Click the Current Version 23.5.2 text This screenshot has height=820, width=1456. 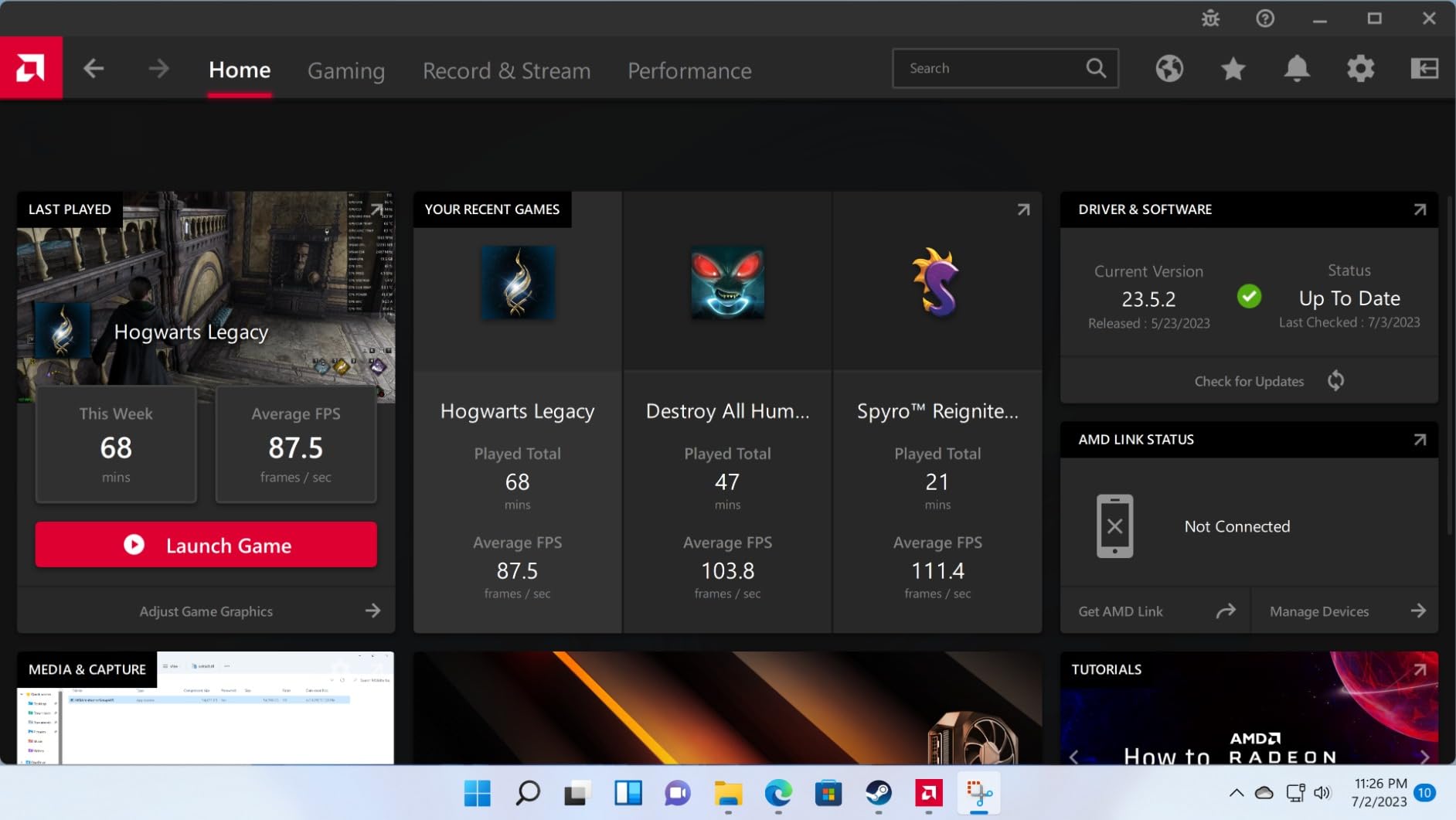pos(1148,298)
